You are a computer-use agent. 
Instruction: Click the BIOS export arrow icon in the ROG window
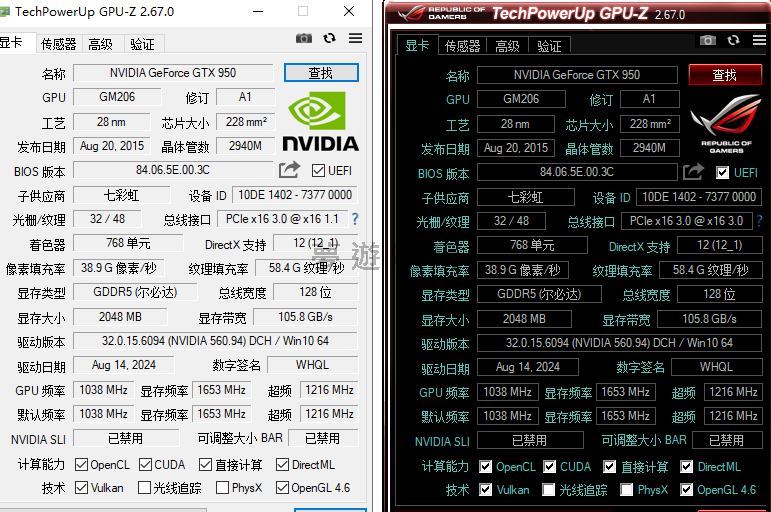click(693, 172)
